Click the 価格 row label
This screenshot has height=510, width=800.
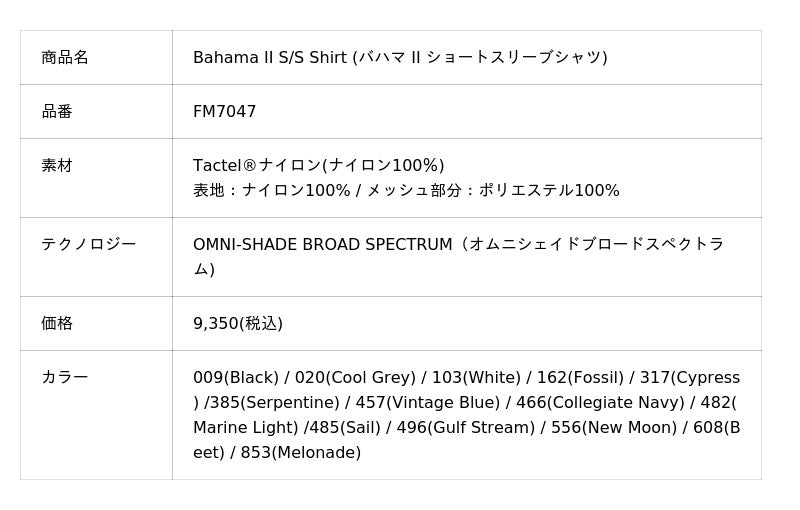57,324
